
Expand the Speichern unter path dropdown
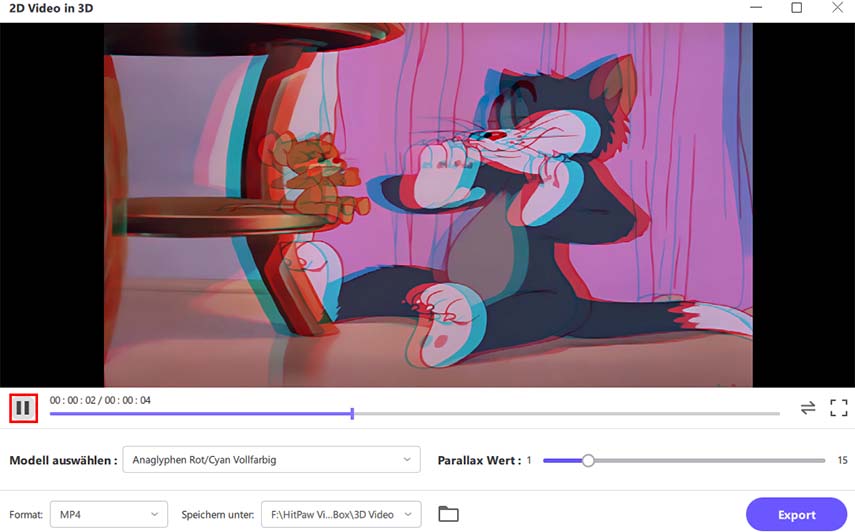coord(341,515)
